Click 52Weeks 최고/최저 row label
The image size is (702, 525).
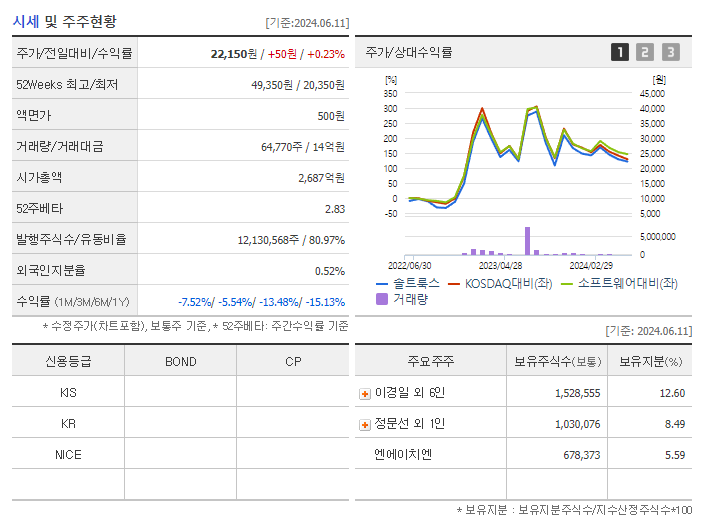point(67,85)
